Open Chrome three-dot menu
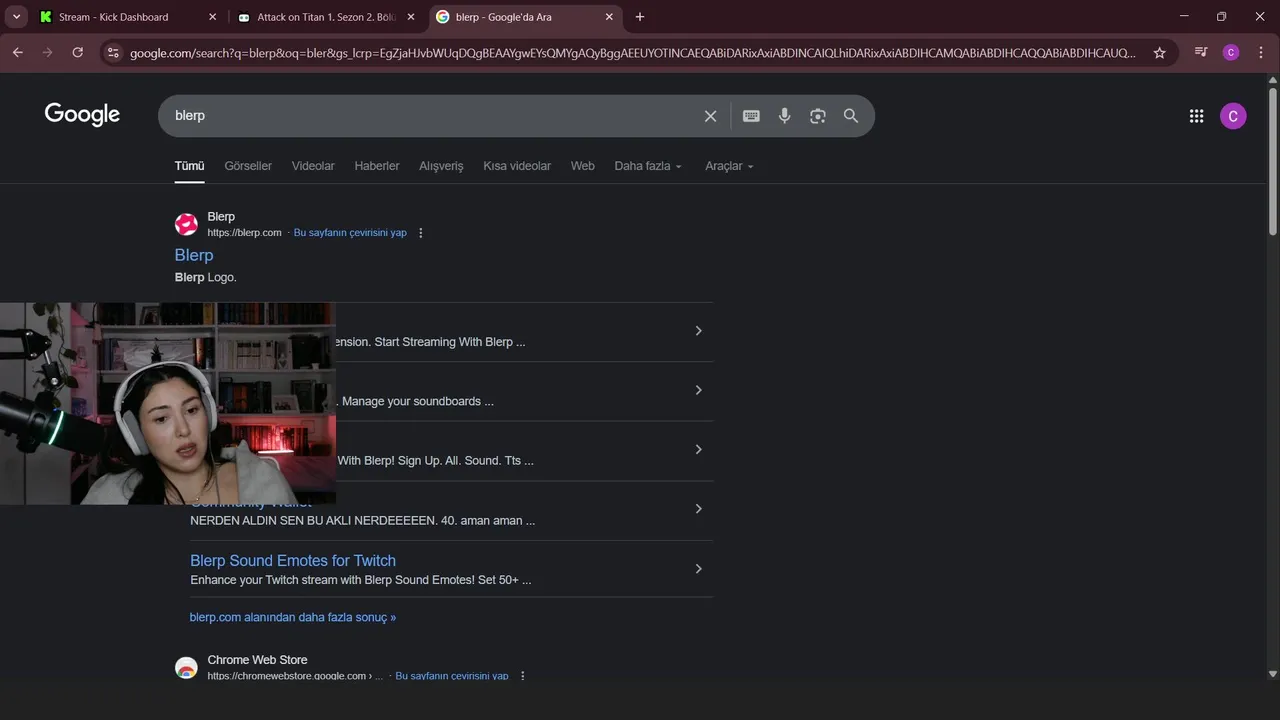This screenshot has width=1280, height=720. tap(1260, 52)
